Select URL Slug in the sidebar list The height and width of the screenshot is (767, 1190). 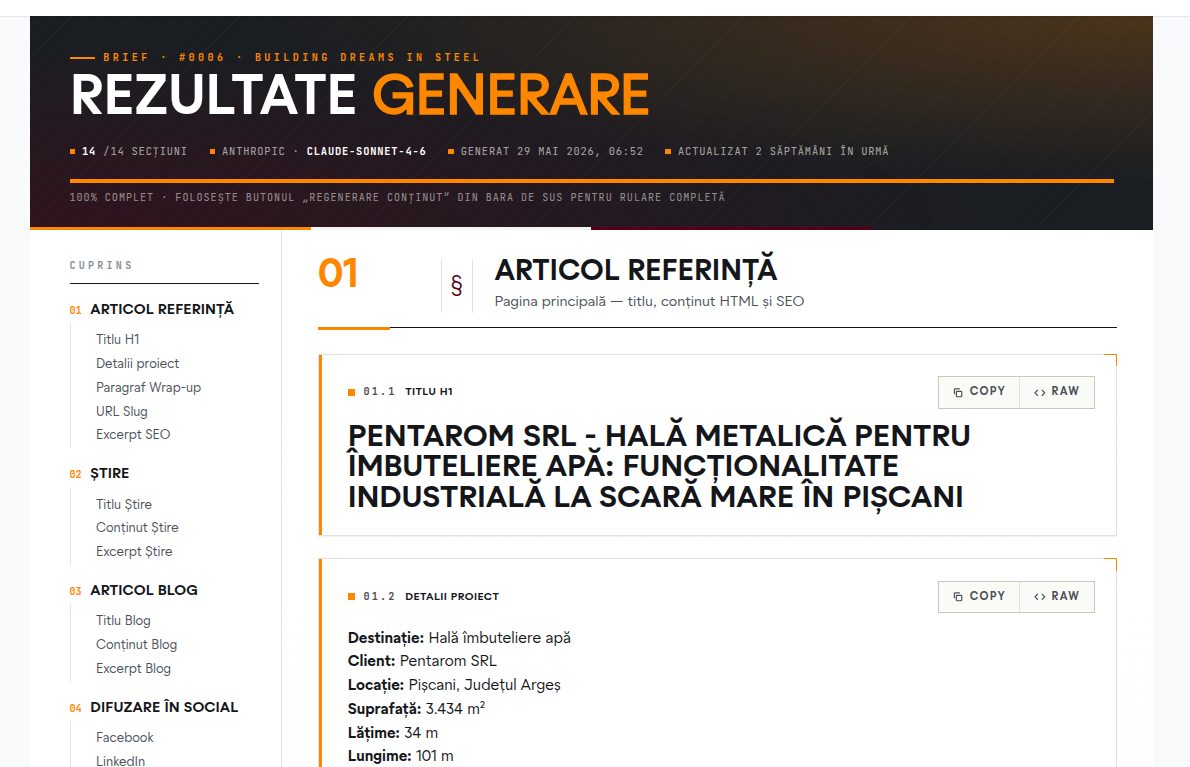[121, 411]
